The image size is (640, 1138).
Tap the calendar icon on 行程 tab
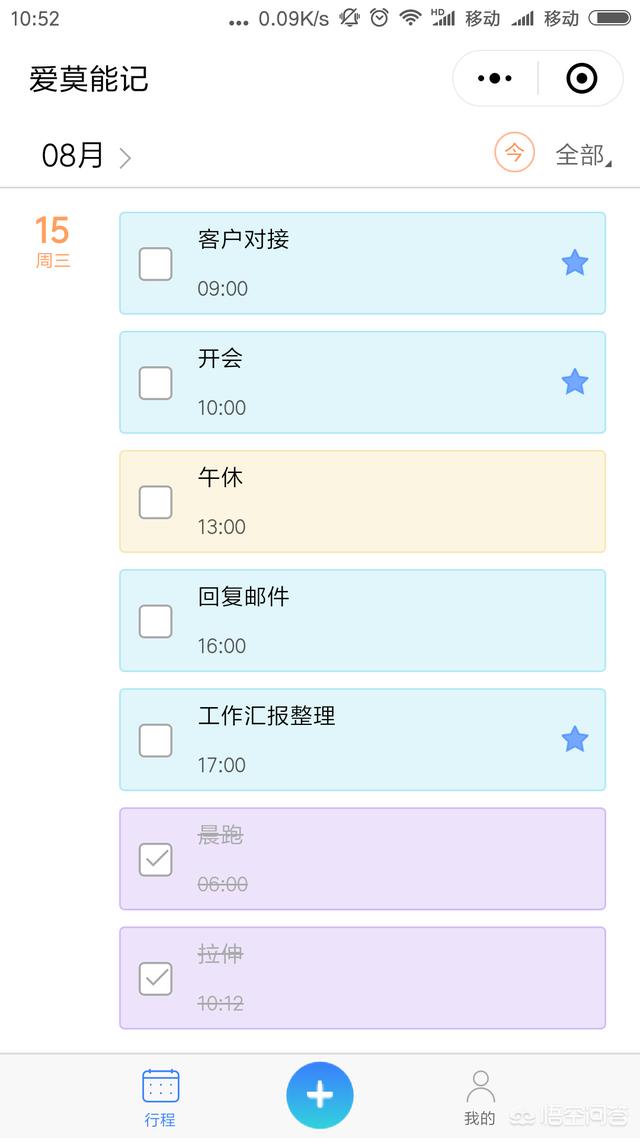point(159,1084)
